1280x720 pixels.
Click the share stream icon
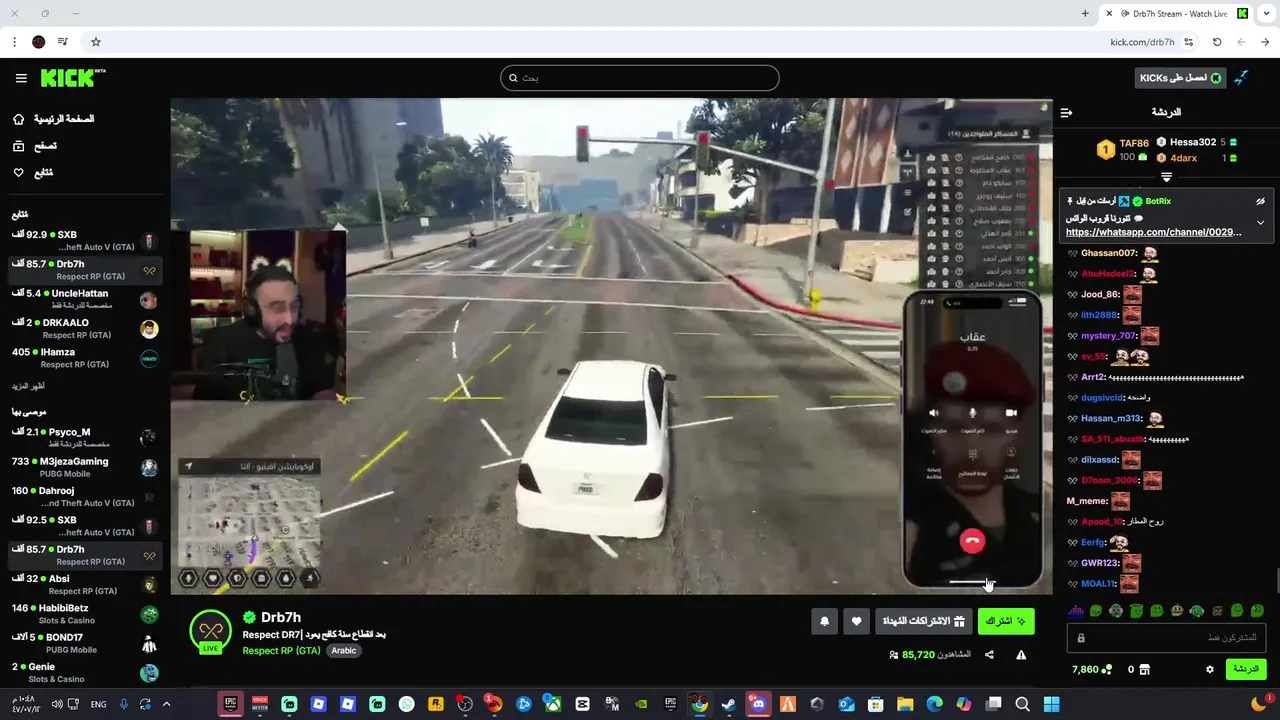point(989,655)
